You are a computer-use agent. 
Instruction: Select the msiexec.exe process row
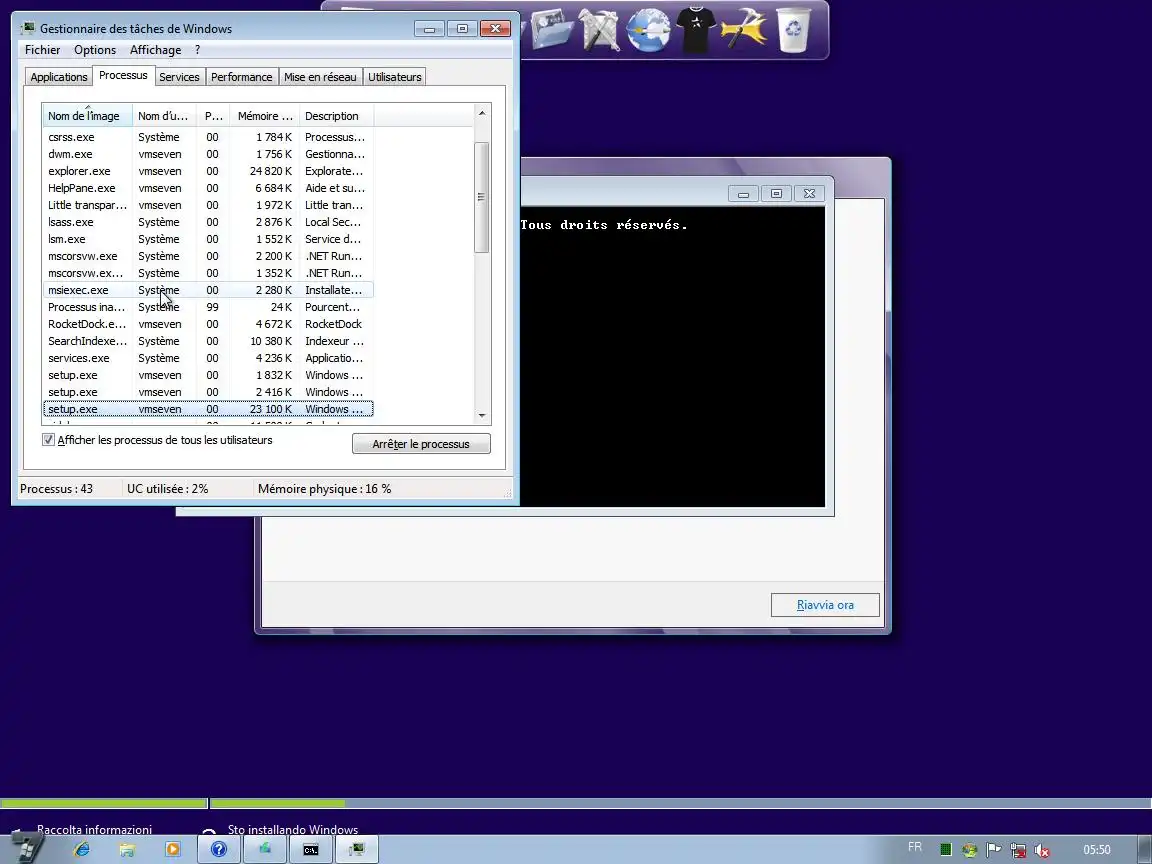click(208, 290)
